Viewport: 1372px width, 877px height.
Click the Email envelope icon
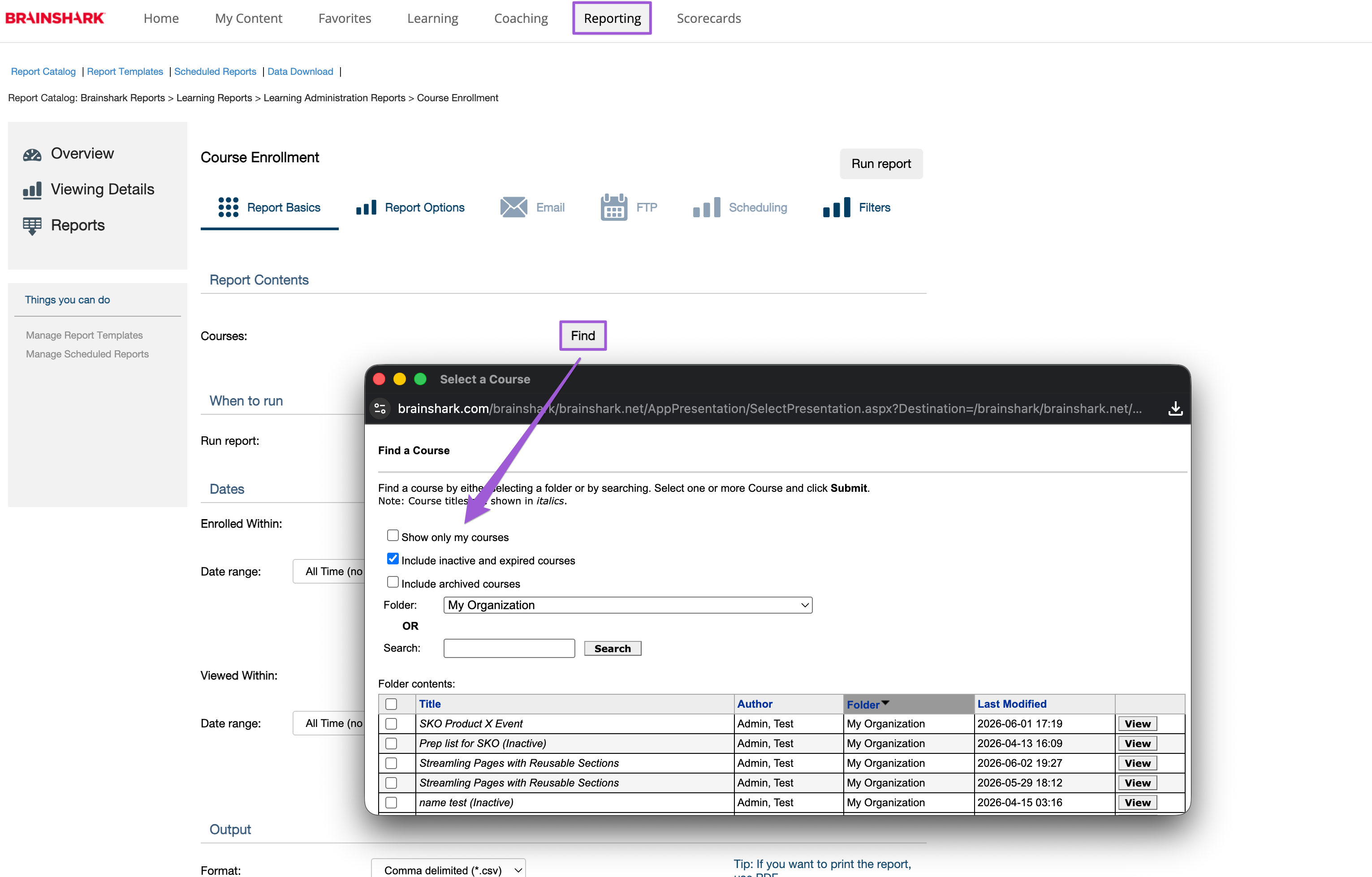tap(513, 207)
